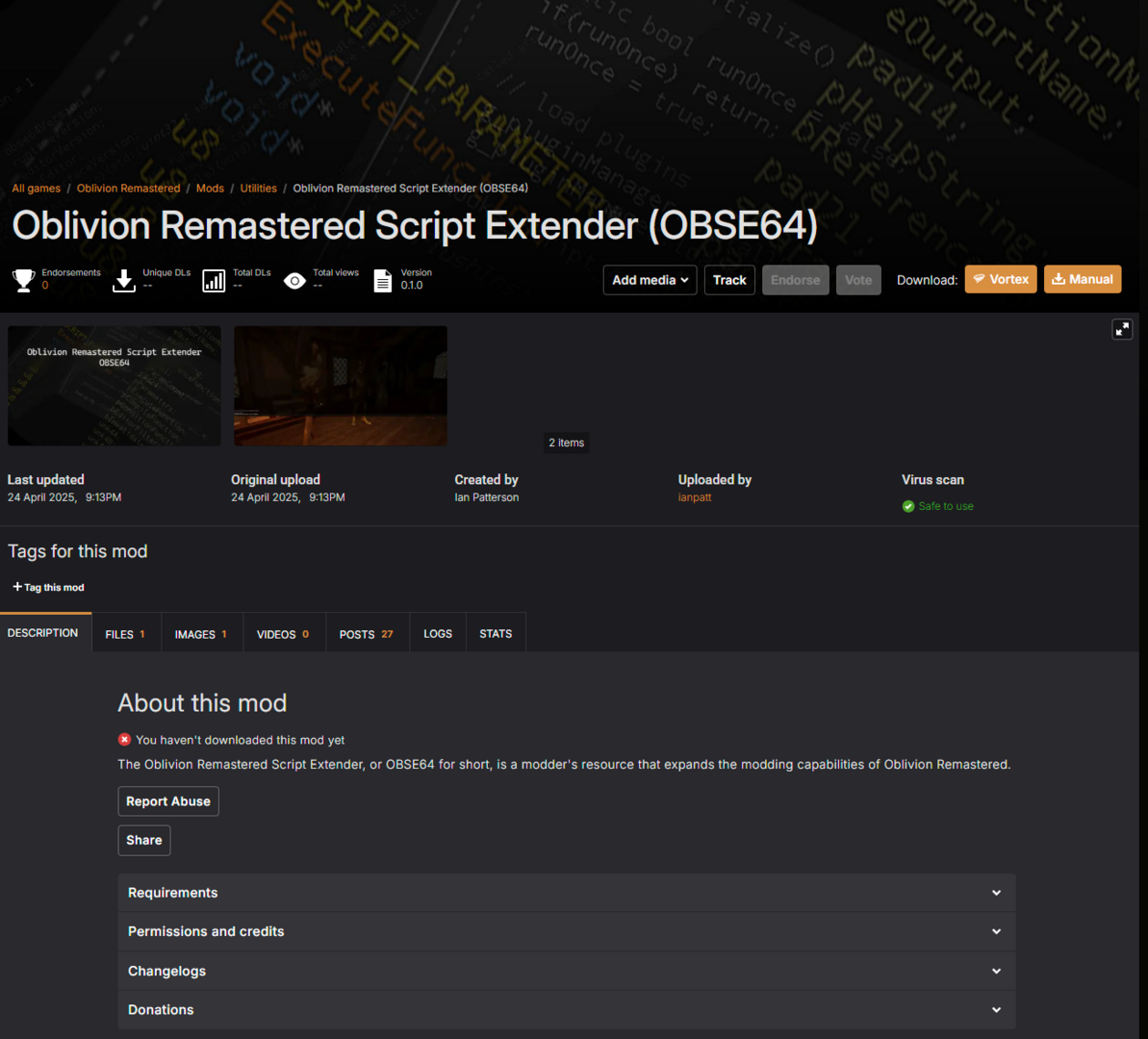Open the Posts tab
1148x1039 pixels.
coord(366,634)
